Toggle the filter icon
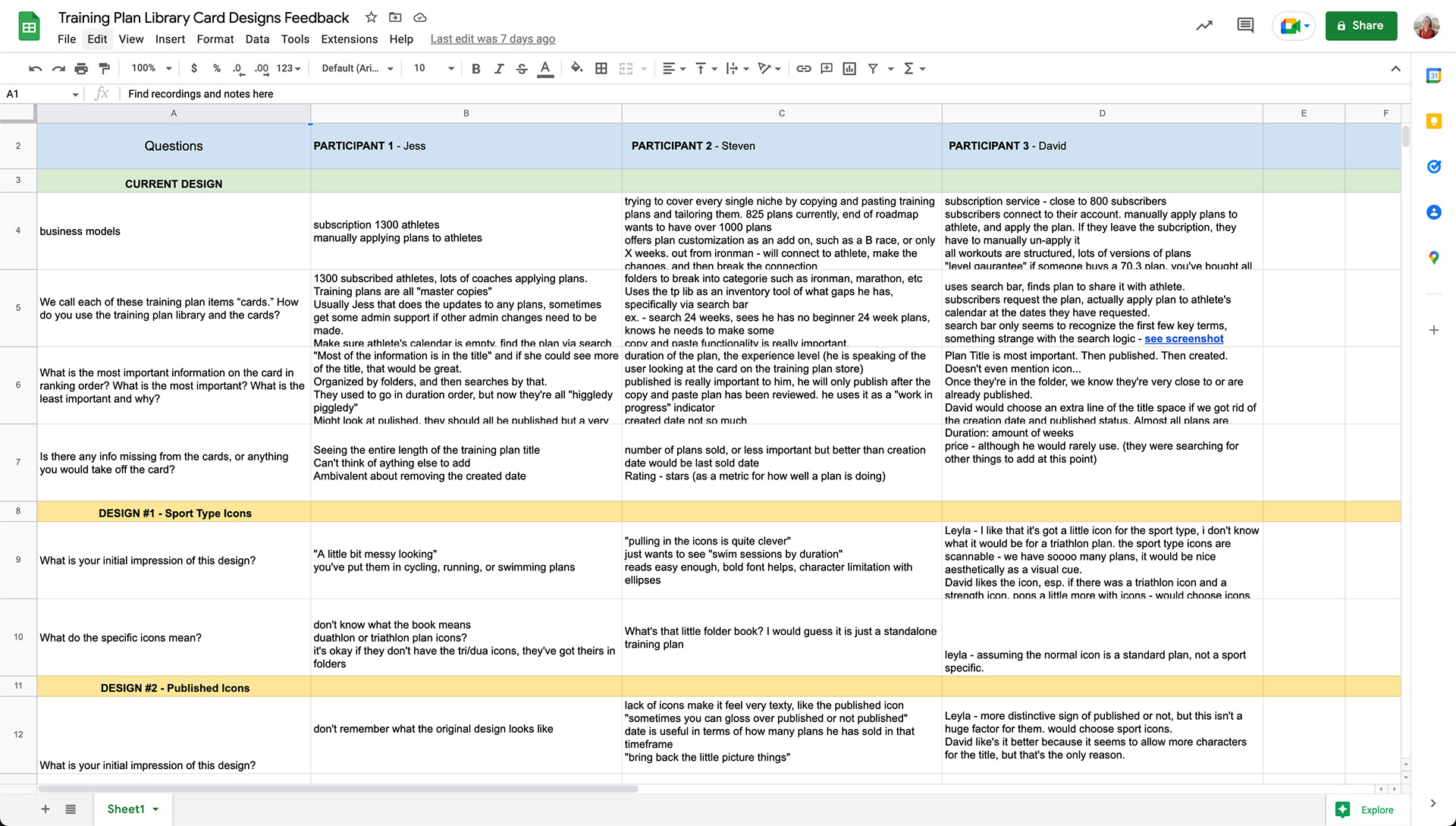This screenshot has width=1456, height=826. click(x=873, y=68)
